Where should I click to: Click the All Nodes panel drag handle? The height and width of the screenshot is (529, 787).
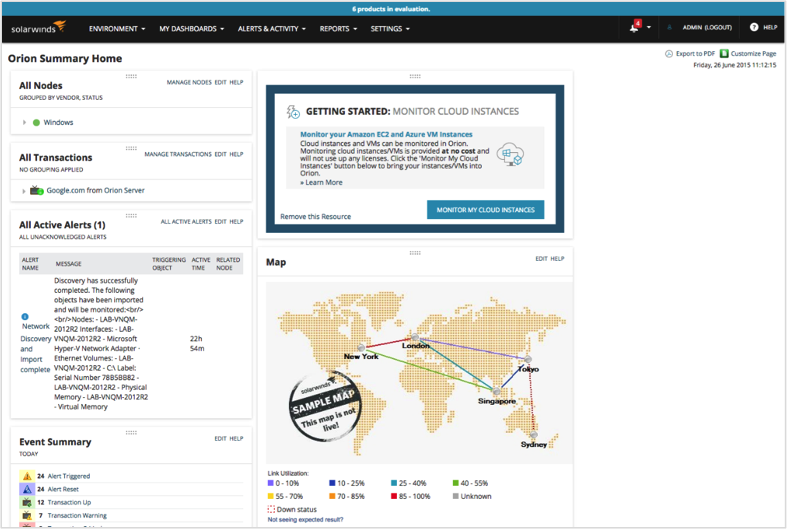coord(131,76)
